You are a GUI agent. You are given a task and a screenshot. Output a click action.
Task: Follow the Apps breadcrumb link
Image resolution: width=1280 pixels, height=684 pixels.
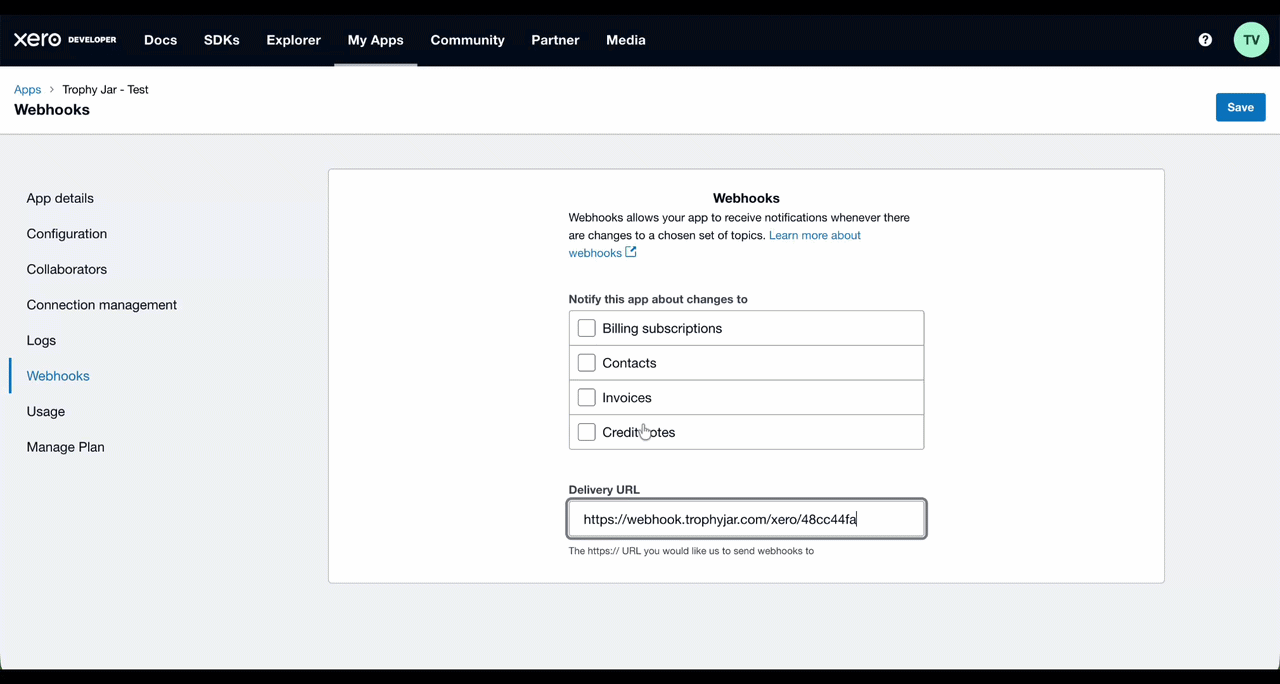coord(28,90)
